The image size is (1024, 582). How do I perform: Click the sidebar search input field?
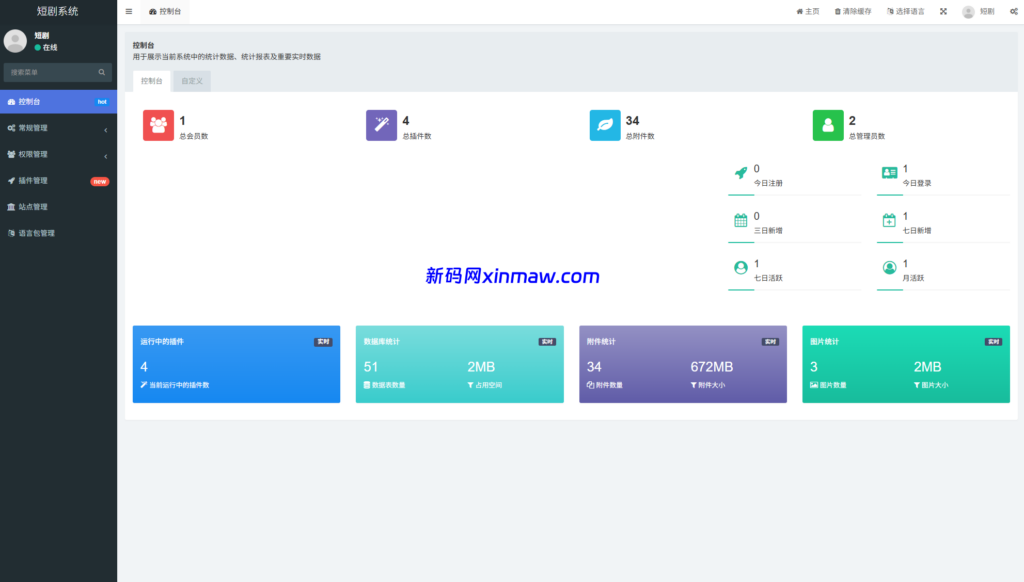[50, 73]
